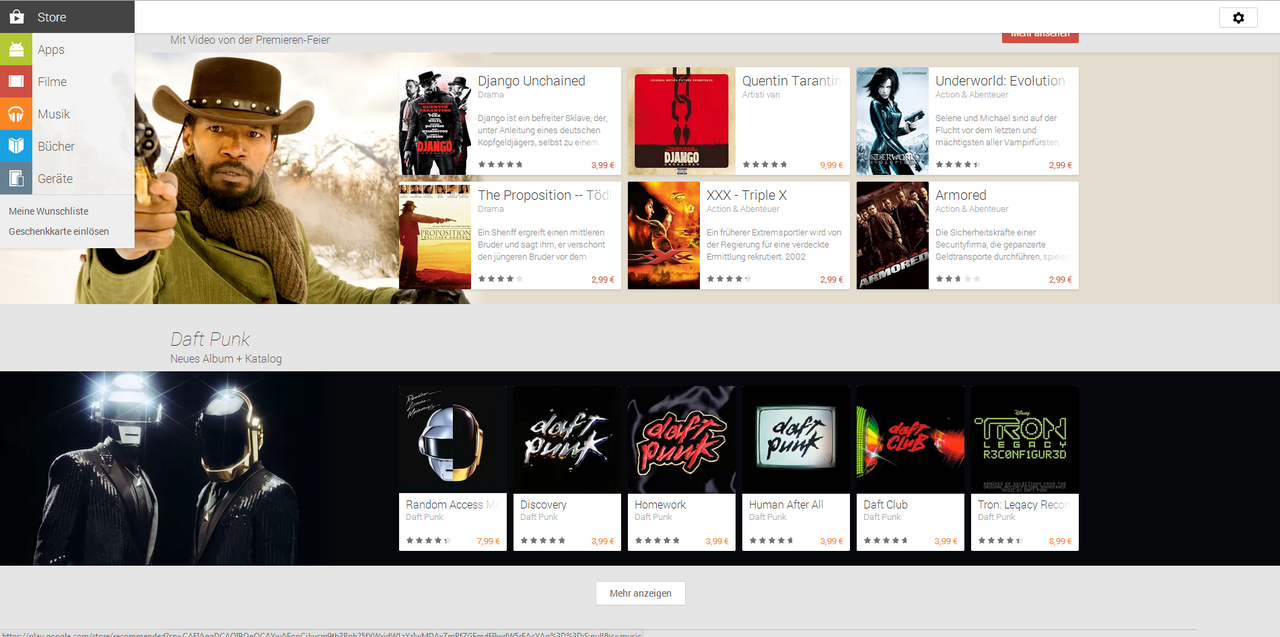The height and width of the screenshot is (637, 1280).
Task: Open the Random Access Memories album cover
Action: point(453,440)
